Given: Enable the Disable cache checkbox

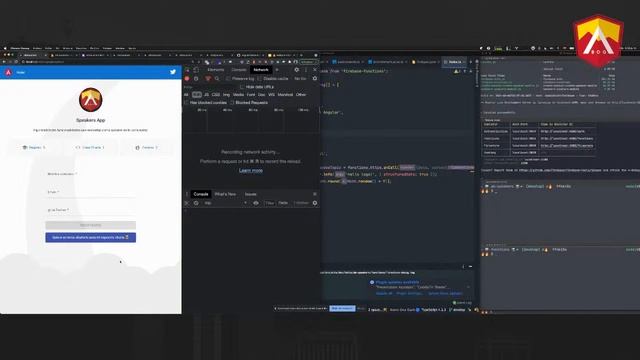Looking at the screenshot, I should click(x=260, y=78).
